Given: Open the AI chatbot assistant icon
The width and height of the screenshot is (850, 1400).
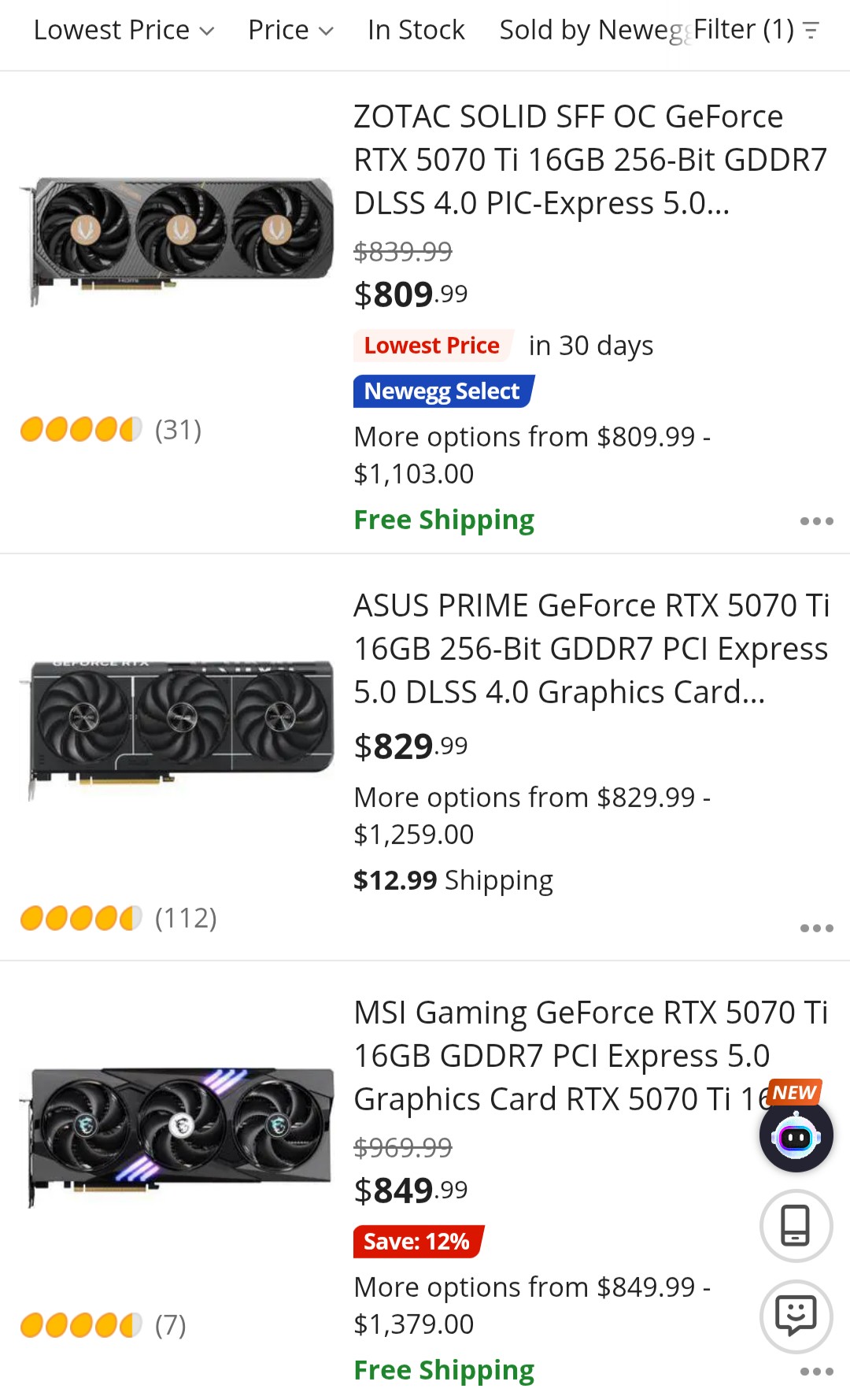Looking at the screenshot, I should [796, 1136].
